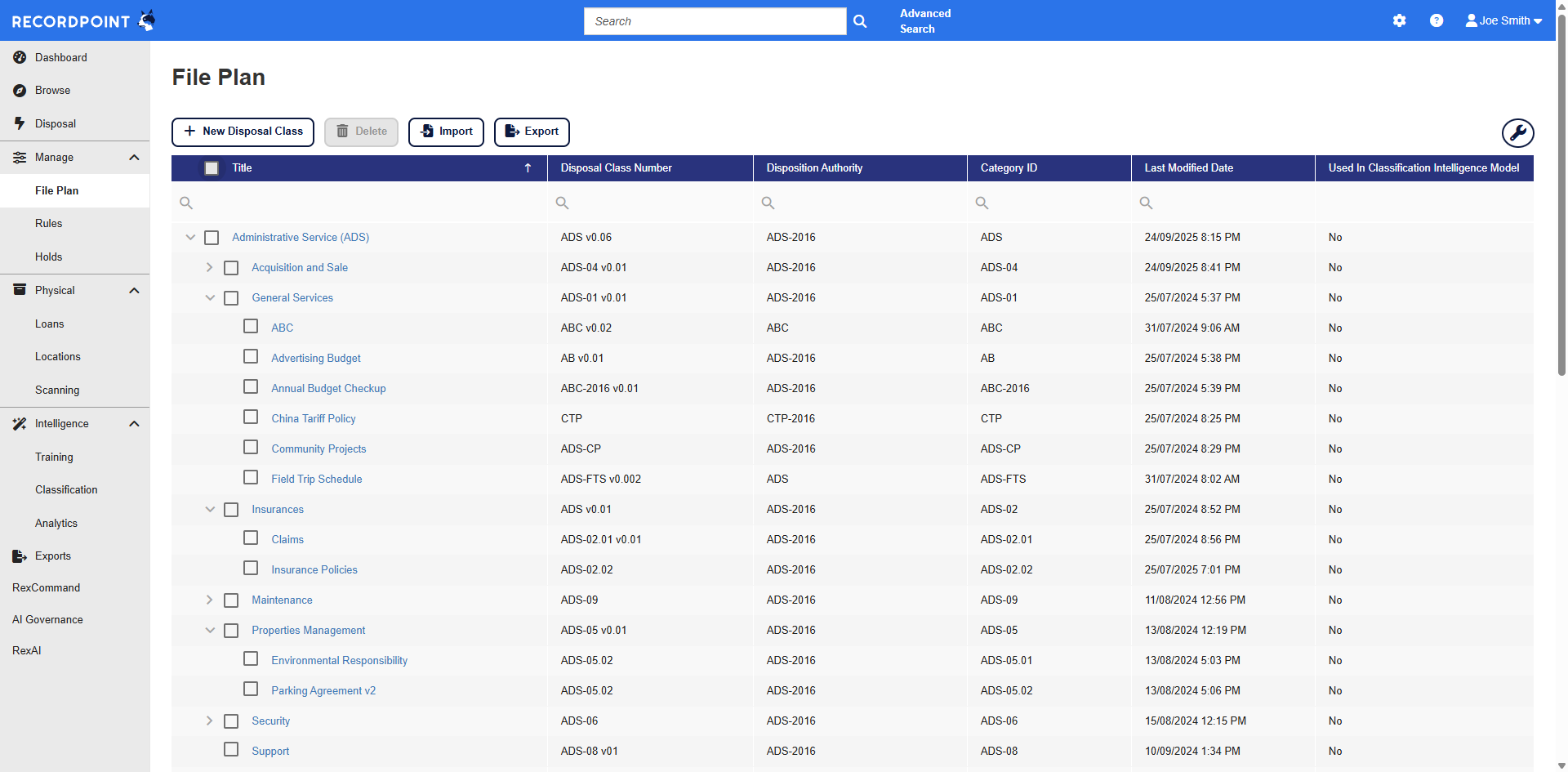
Task: Go to Rules in sidebar
Action: pyautogui.click(x=49, y=224)
